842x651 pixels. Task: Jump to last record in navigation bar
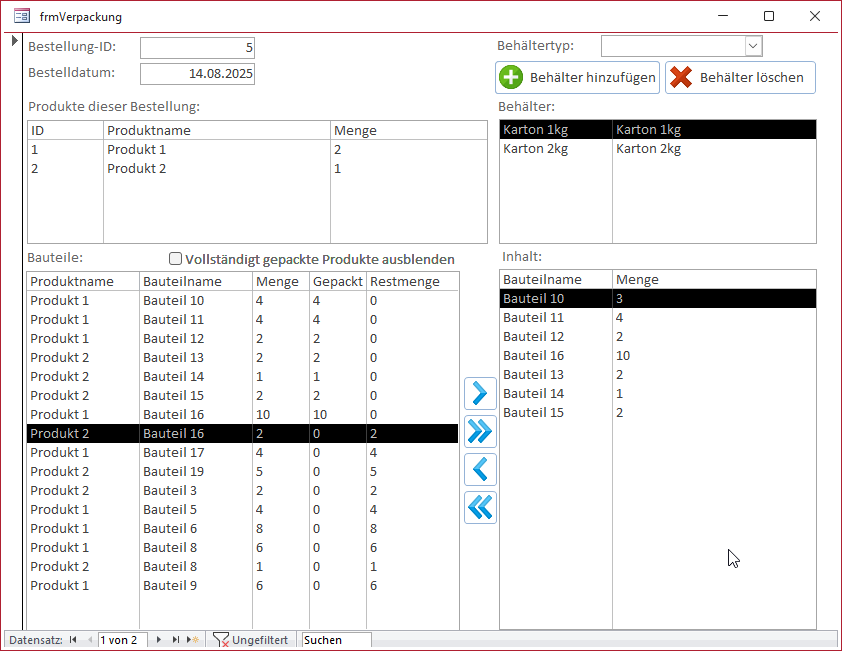click(176, 640)
